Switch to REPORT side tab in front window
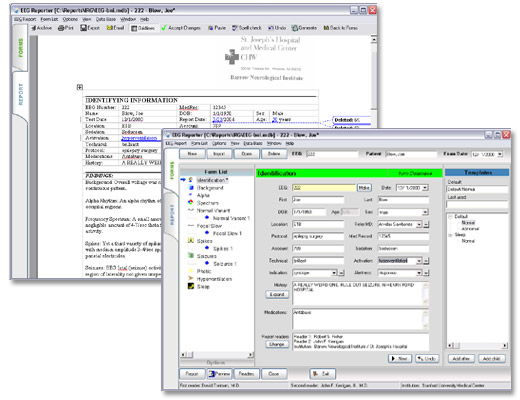Viewport: 520px width, 400px height. coord(172,215)
